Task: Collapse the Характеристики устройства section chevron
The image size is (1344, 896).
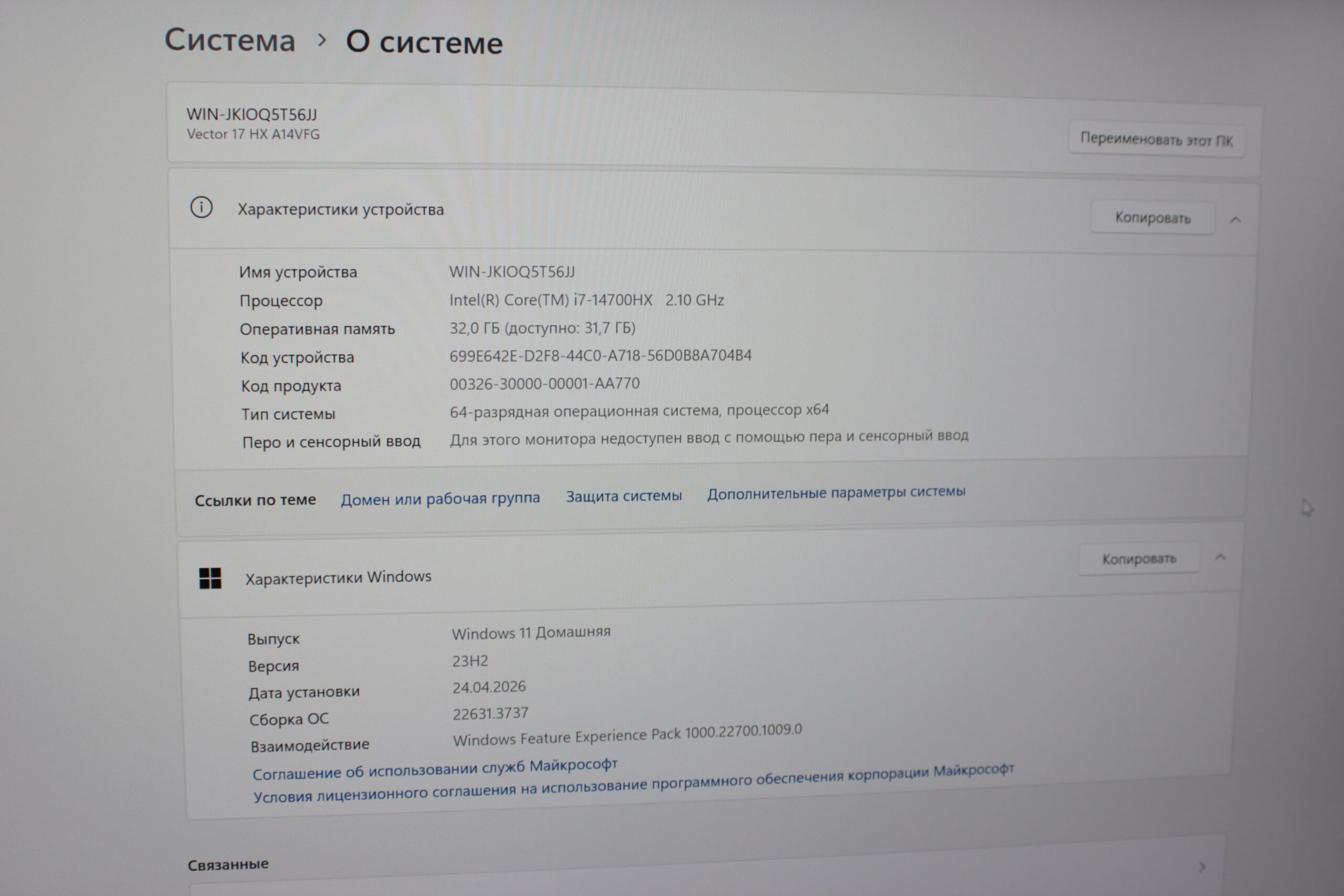Action: (x=1235, y=219)
